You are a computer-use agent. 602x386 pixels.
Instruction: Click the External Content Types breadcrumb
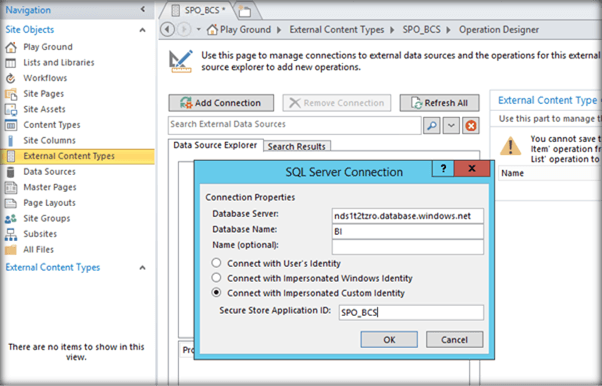coord(337,30)
